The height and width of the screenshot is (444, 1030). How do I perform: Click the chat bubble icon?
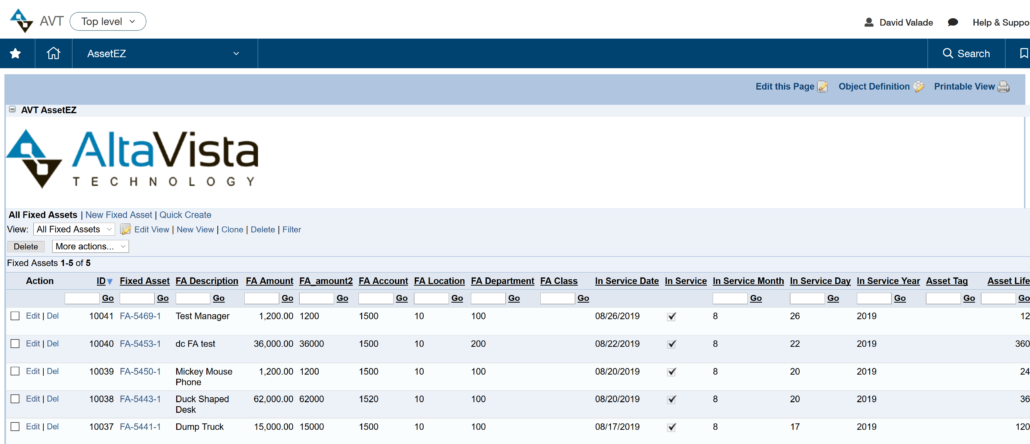953,22
